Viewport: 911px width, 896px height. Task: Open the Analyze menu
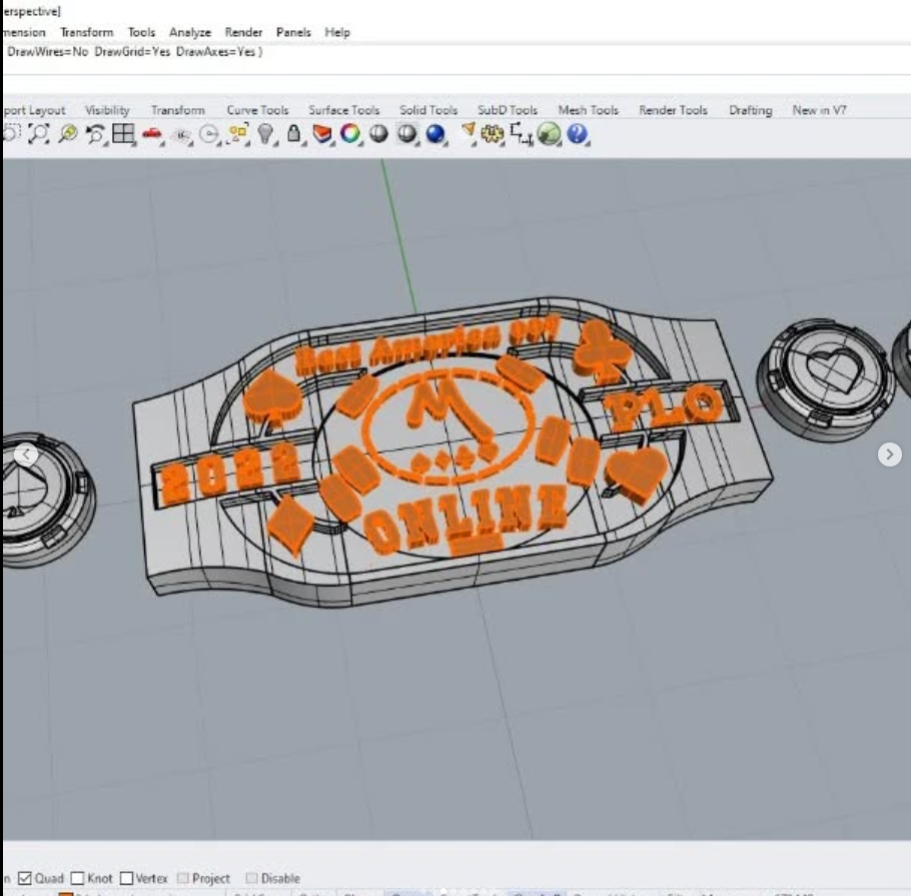[x=190, y=32]
